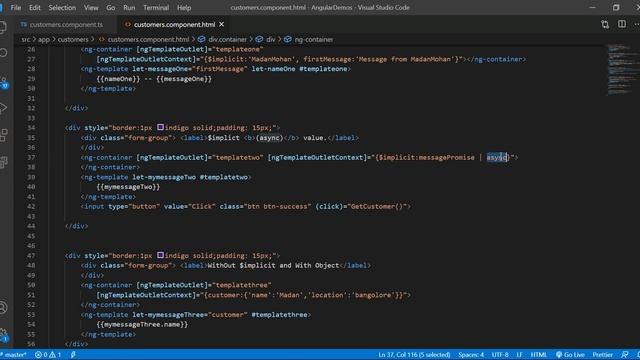
Task: Open the Explorer view in activity bar
Action: pos(2,27)
